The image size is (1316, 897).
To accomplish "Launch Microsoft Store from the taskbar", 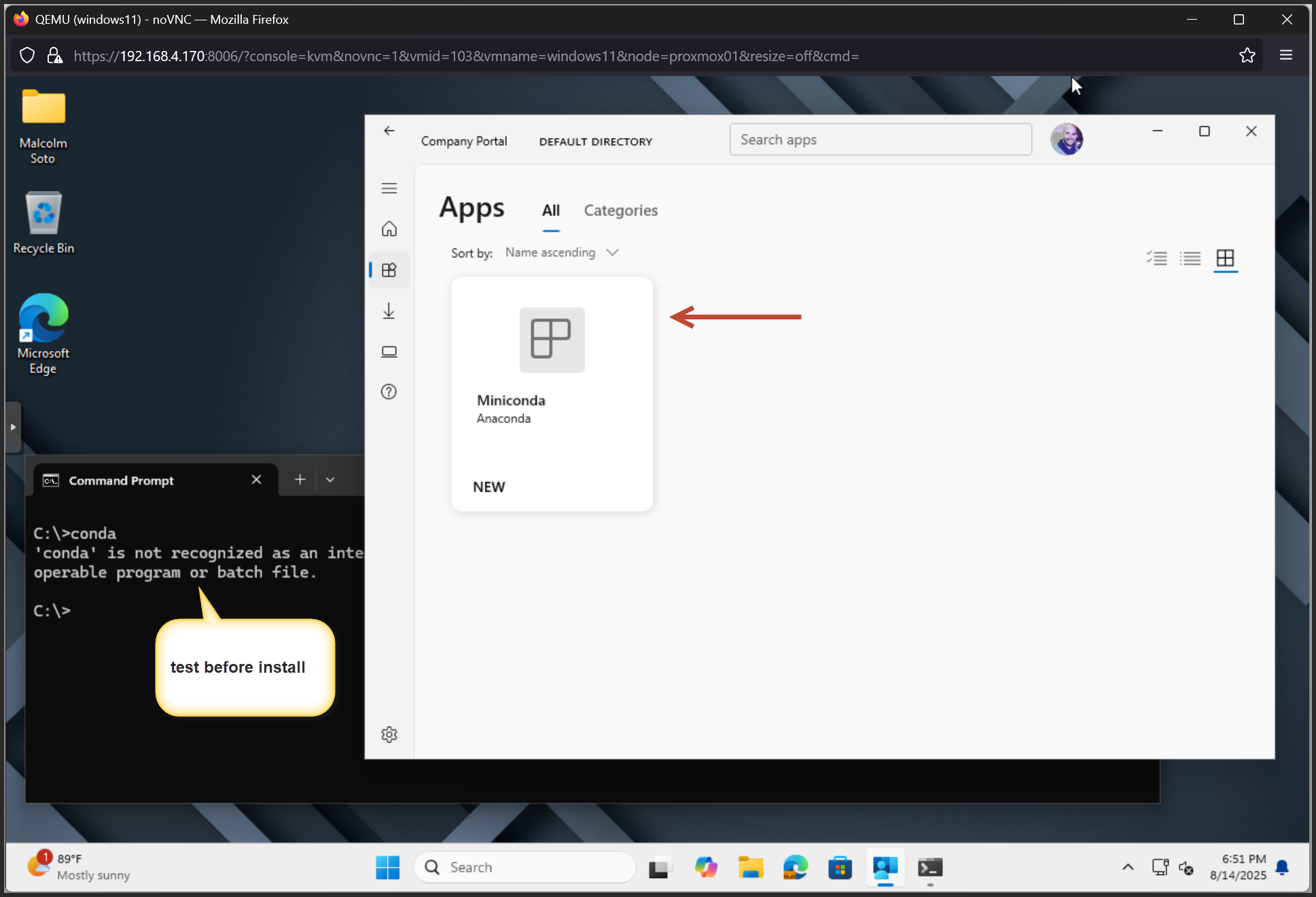I will pos(840,868).
